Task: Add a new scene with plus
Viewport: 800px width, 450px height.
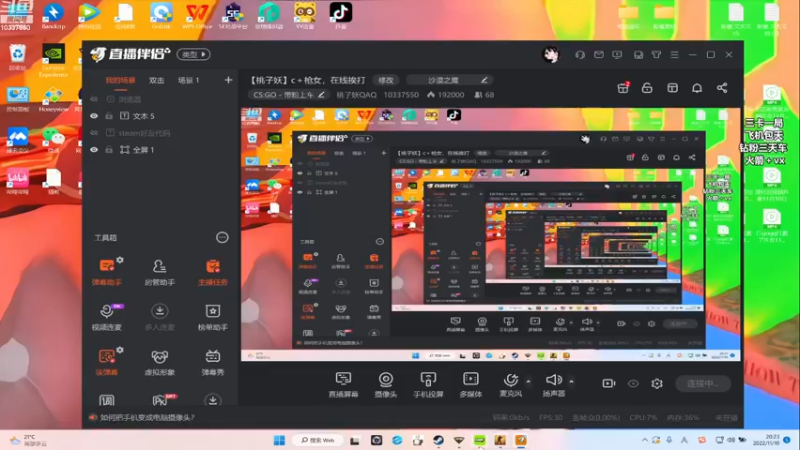Action: 228,80
